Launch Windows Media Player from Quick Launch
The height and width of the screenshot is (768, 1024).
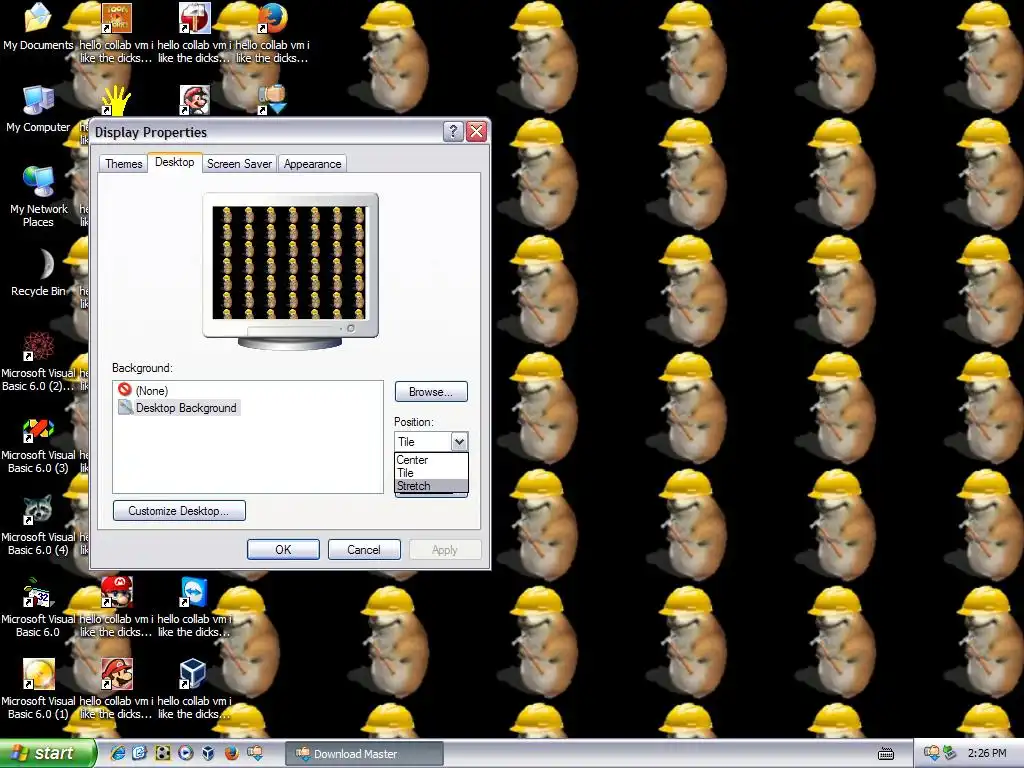click(185, 753)
